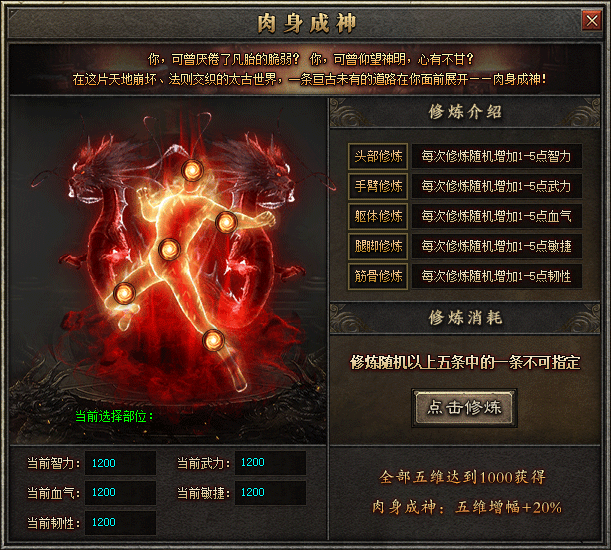This screenshot has width=611, height=550.
Task: Click the 修炼介绍 section header
Action: click(465, 112)
